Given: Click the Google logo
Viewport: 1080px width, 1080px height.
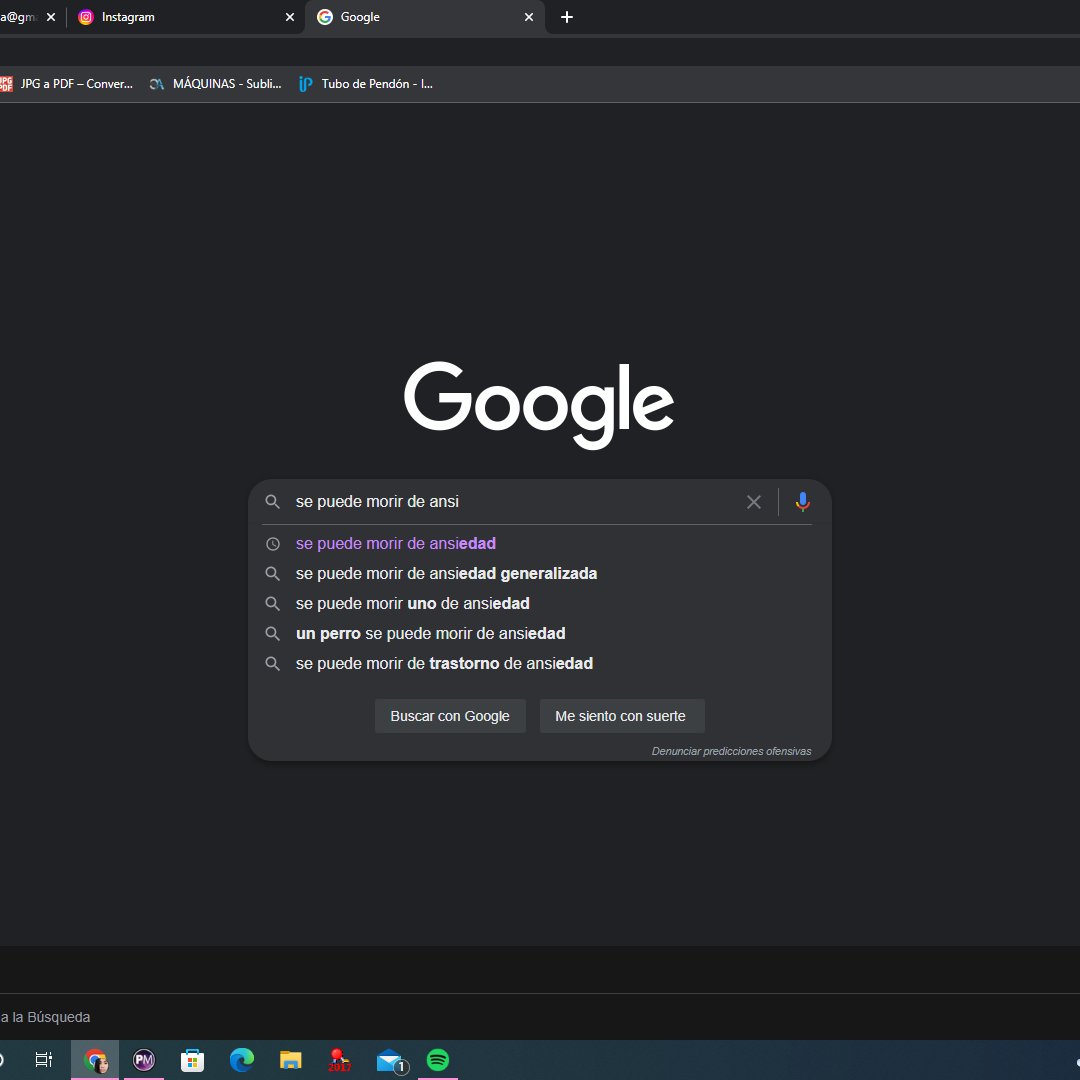Looking at the screenshot, I should coord(539,404).
